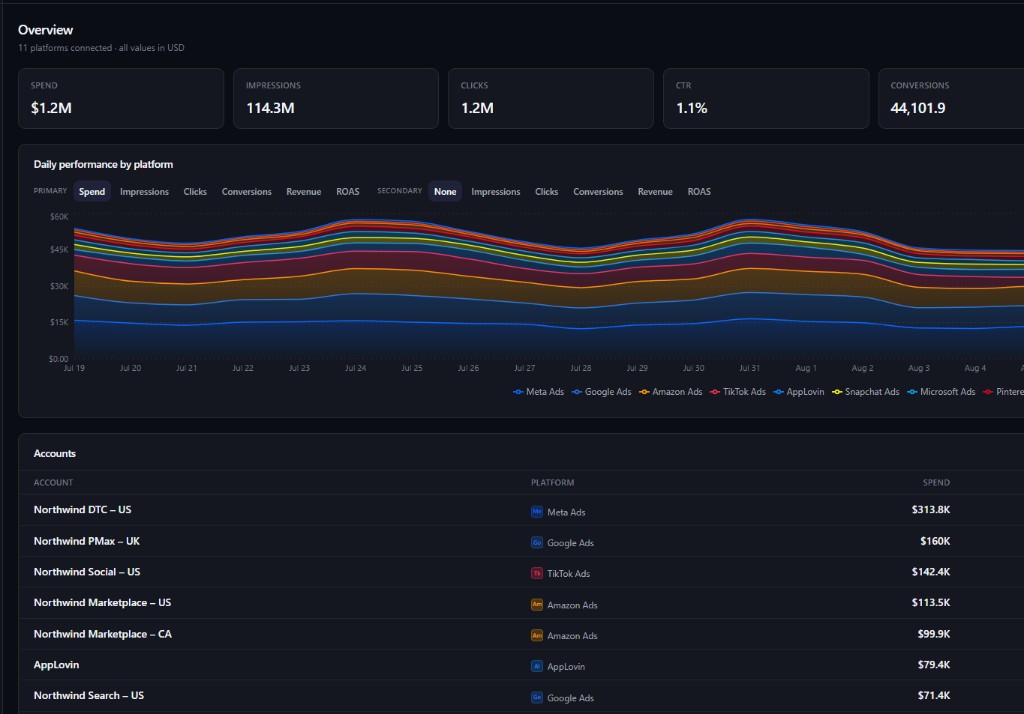Select Spend as the primary metric

click(x=92, y=191)
